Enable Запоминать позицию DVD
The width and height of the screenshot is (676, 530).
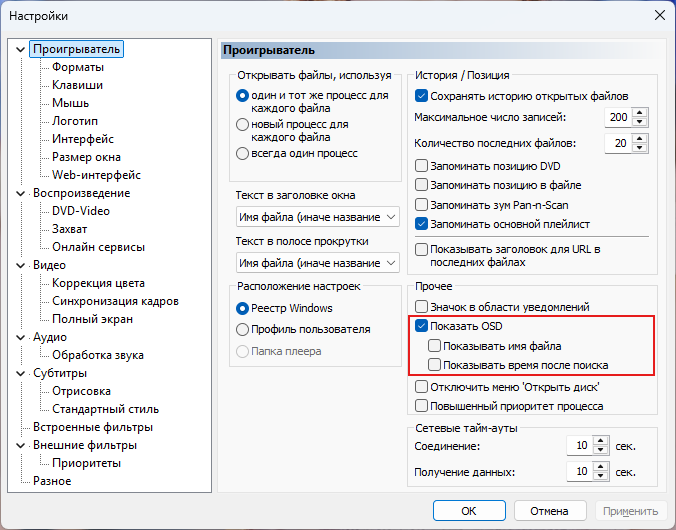click(x=421, y=166)
